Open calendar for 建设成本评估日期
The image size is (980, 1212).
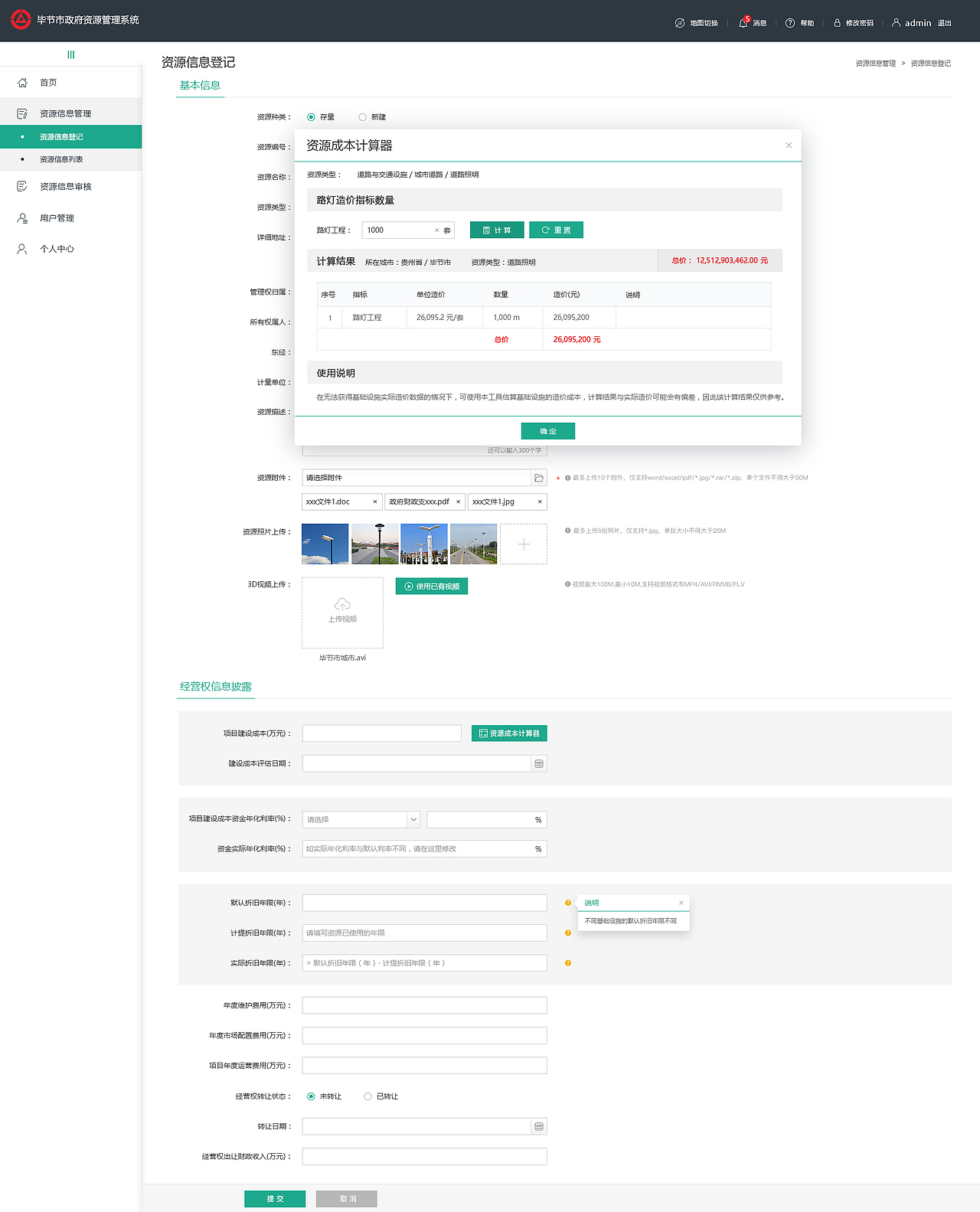point(539,764)
